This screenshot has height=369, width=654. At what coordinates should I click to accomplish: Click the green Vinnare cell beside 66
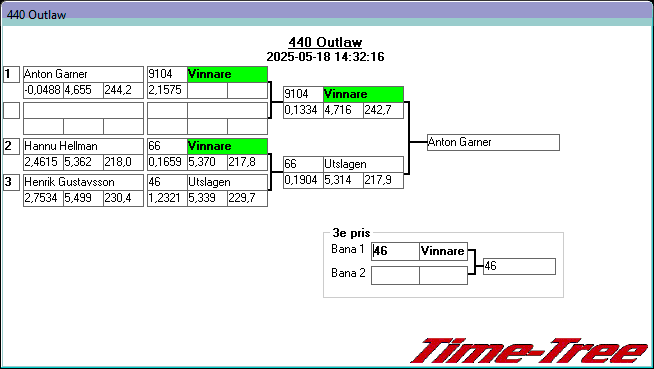point(227,146)
